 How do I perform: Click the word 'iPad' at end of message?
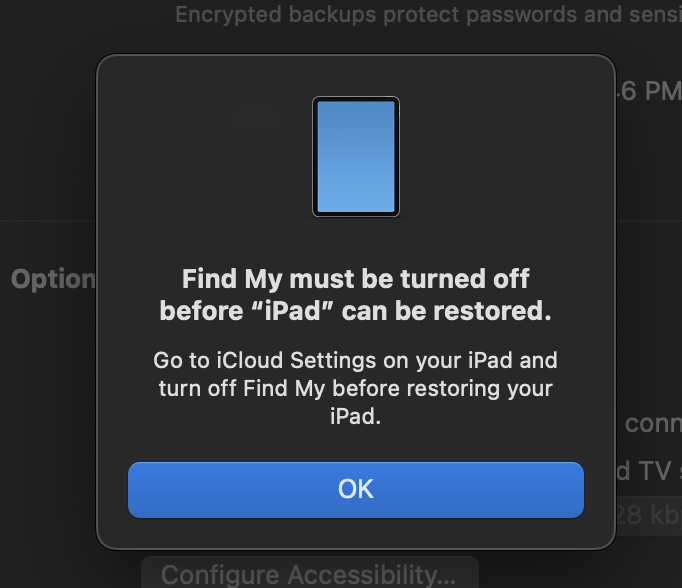(355, 417)
